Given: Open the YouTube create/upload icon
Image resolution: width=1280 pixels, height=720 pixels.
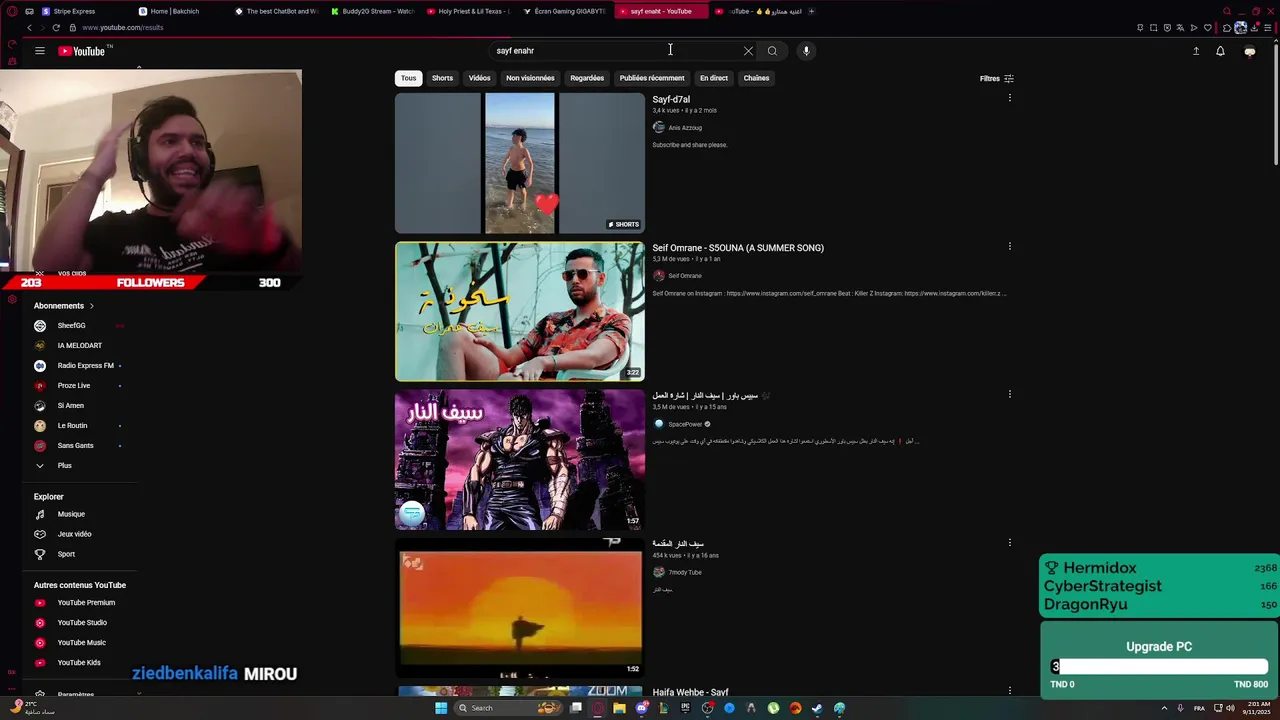Looking at the screenshot, I should click(1196, 51).
